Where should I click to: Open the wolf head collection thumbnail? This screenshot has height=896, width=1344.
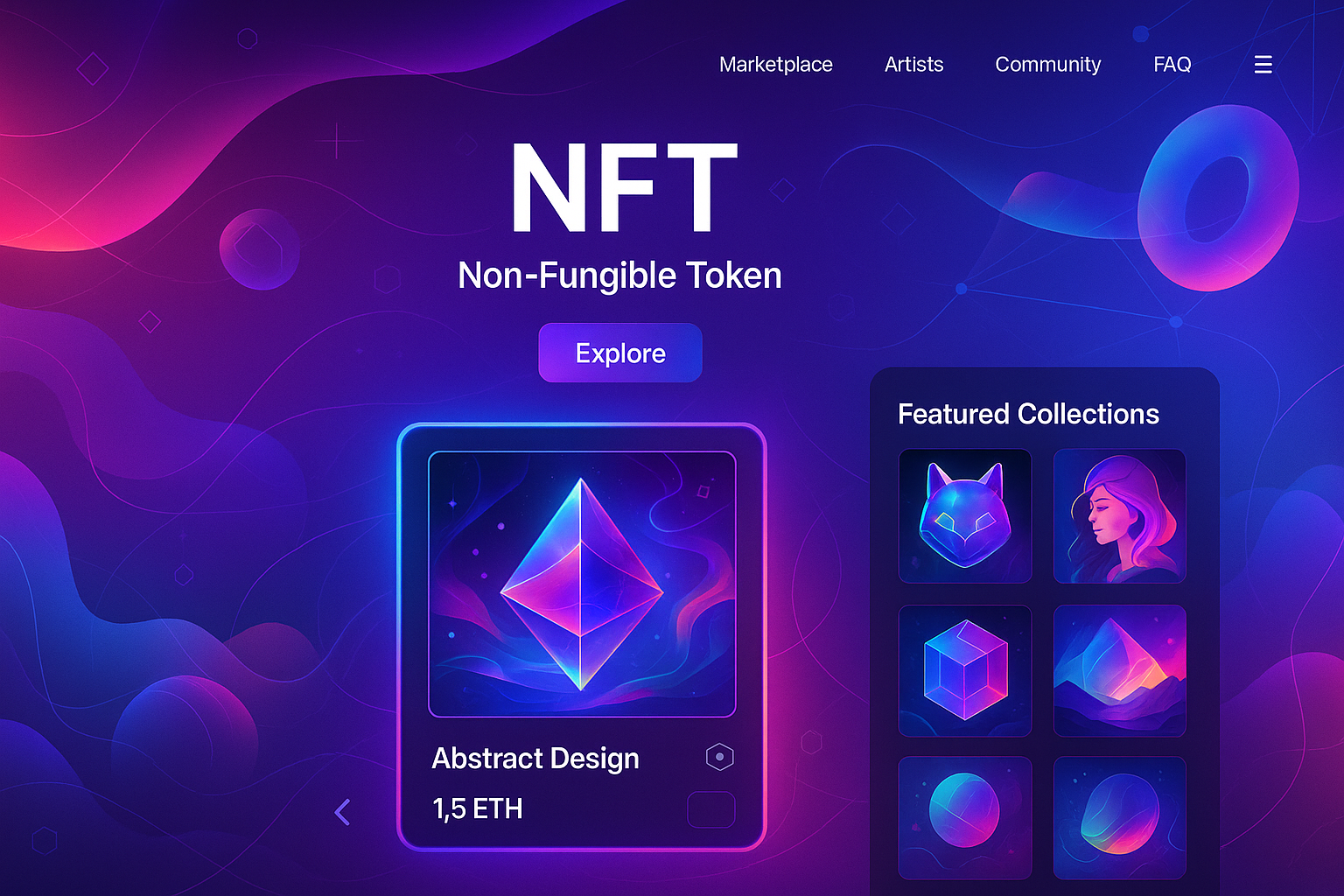tap(965, 515)
